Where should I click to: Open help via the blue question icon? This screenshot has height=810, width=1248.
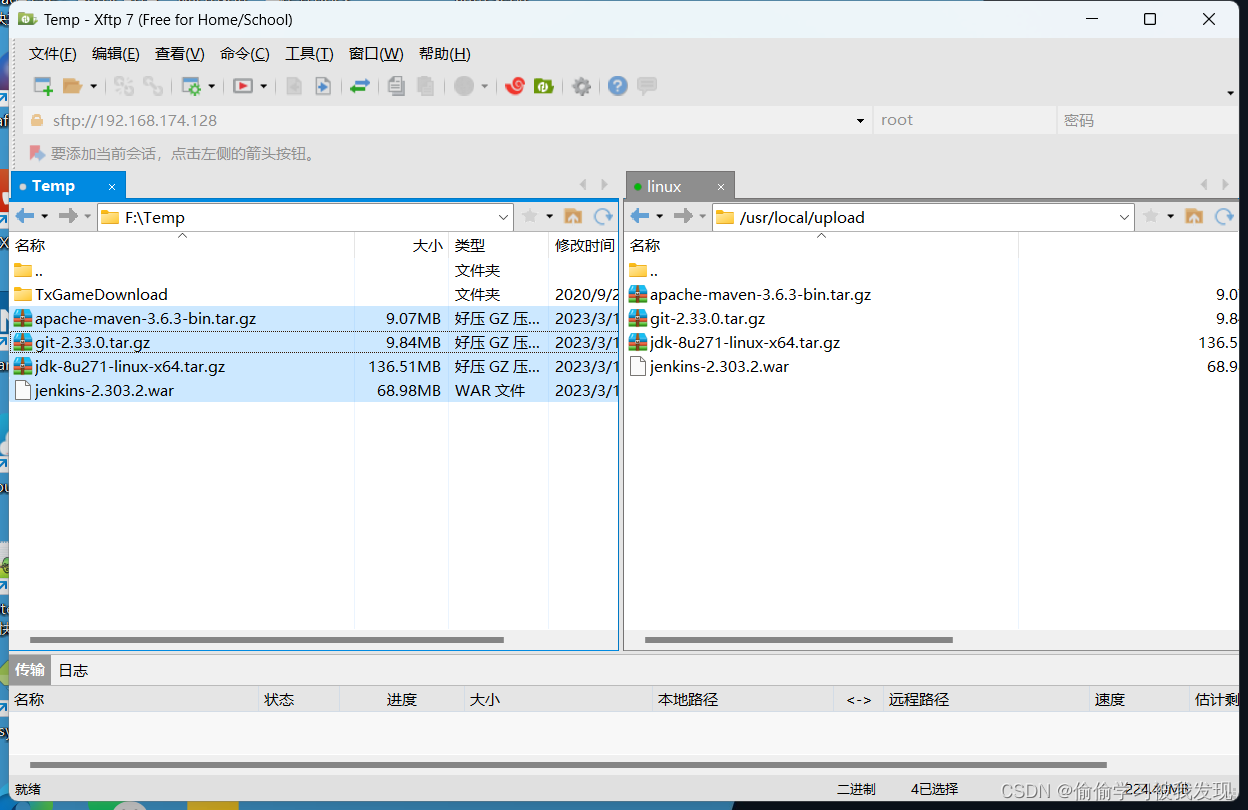point(618,86)
